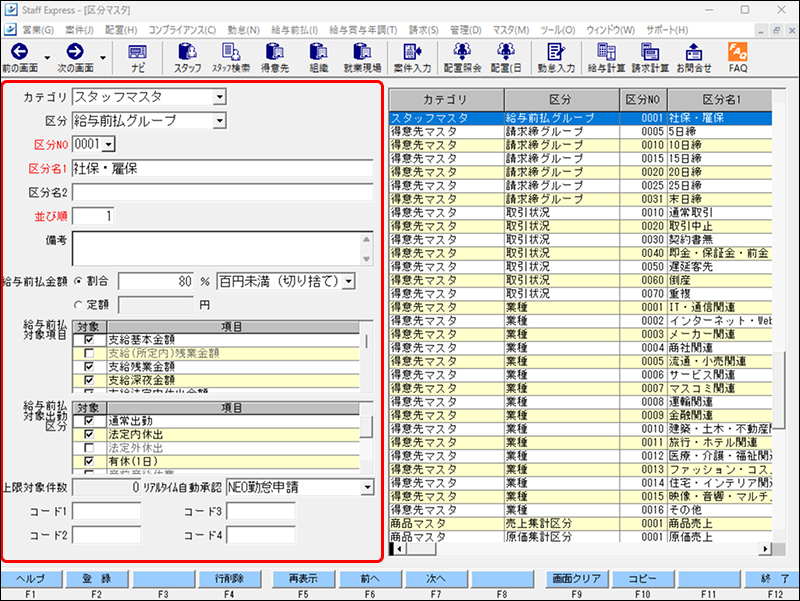This screenshot has height=601, width=800.
Task: Click the small document icon in menu bar
Action: 10,30
